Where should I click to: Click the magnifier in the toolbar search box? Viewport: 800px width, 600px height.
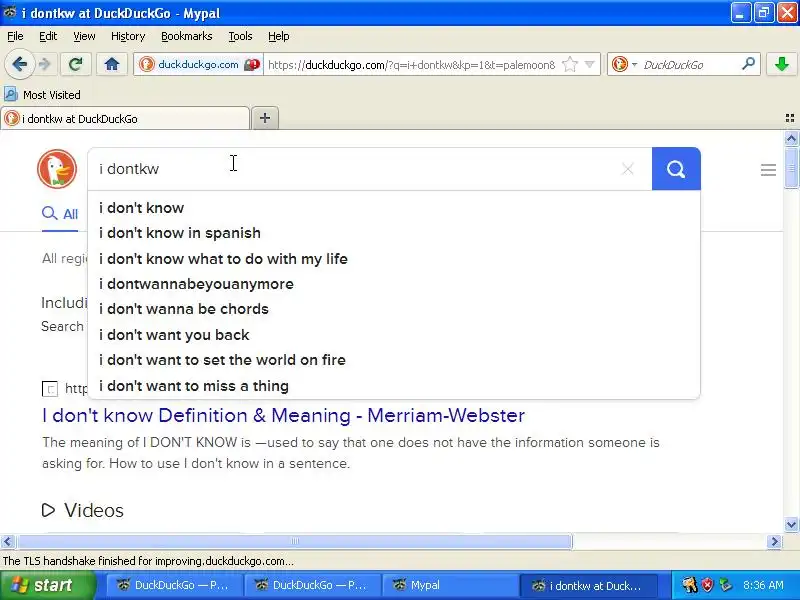(x=748, y=64)
